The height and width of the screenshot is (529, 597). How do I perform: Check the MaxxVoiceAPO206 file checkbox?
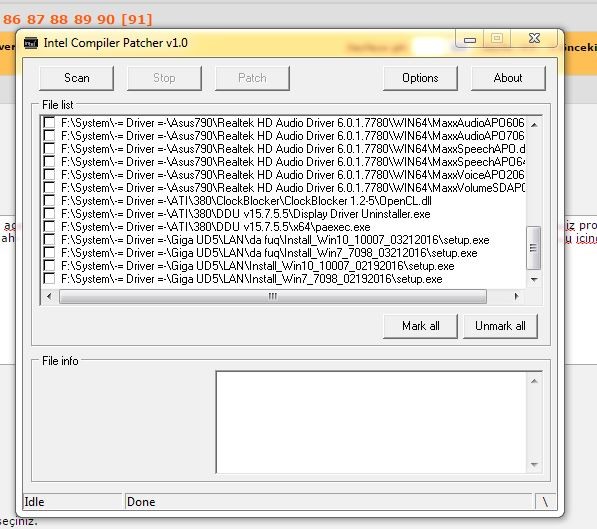49,174
